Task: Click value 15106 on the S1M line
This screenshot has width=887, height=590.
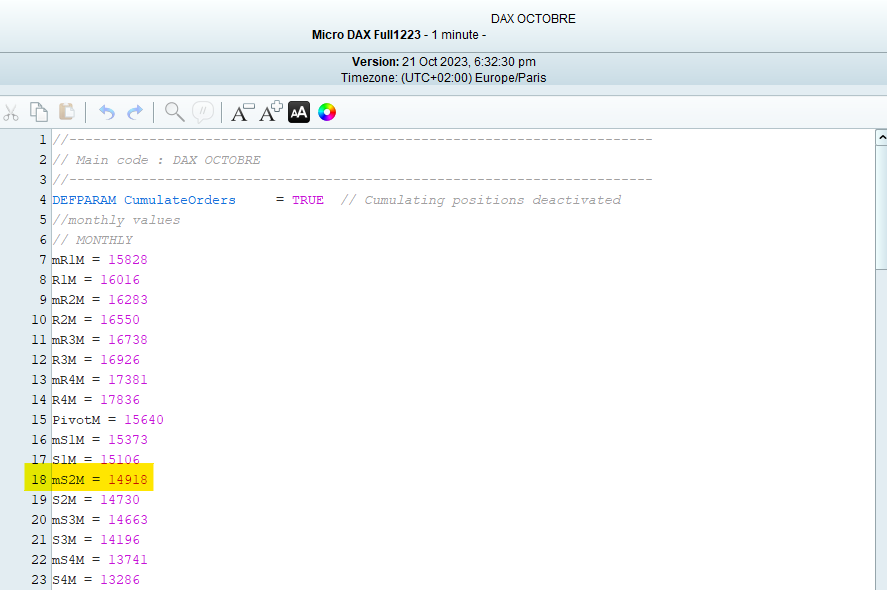Action: click(120, 460)
